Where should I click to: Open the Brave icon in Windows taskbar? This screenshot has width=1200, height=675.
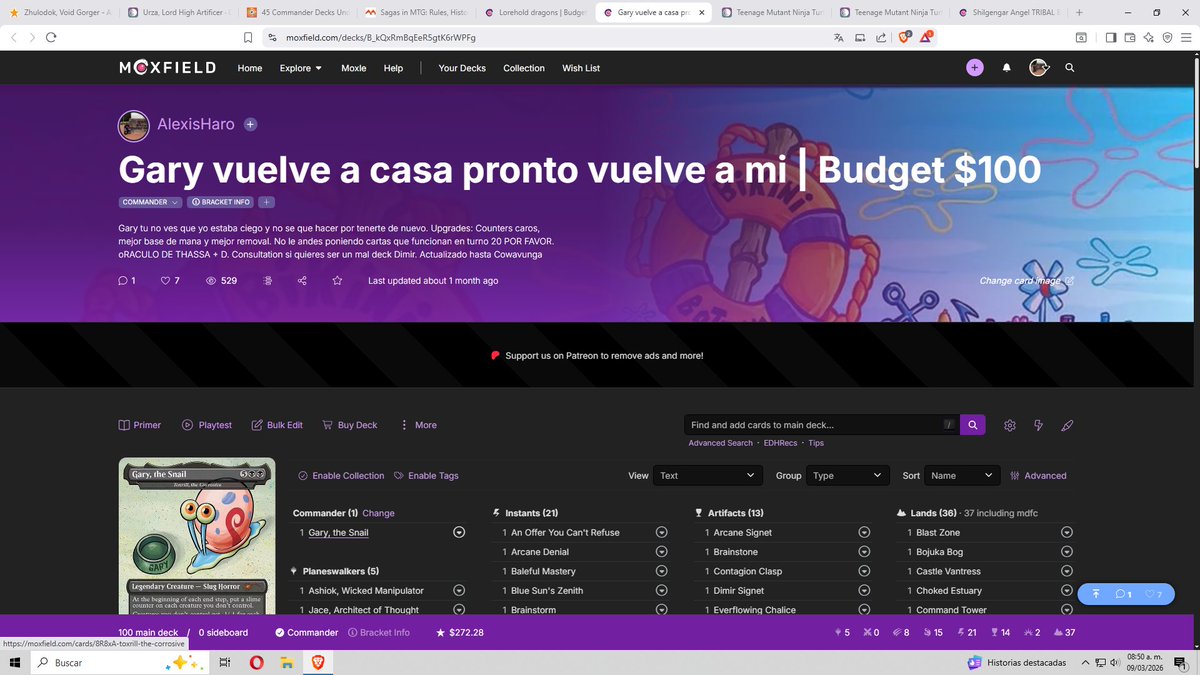[x=318, y=663]
